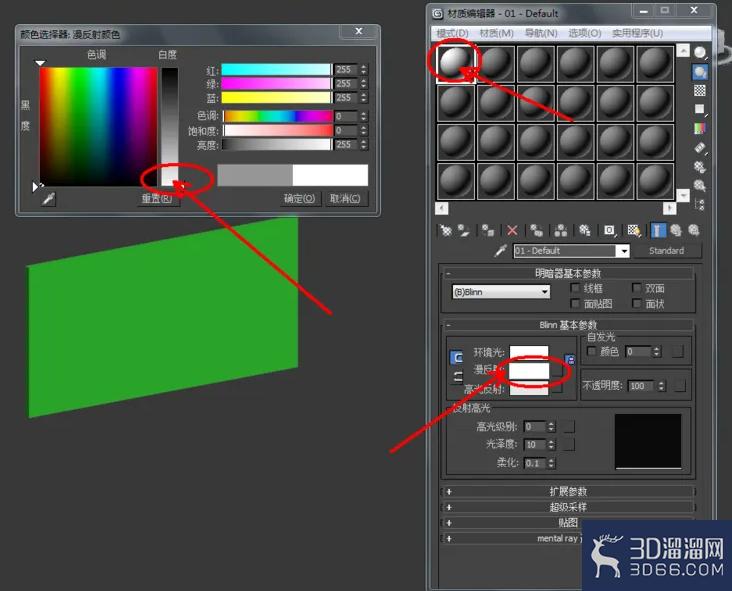Click the Select by Material icon
This screenshot has height=591, width=732.
(699, 185)
